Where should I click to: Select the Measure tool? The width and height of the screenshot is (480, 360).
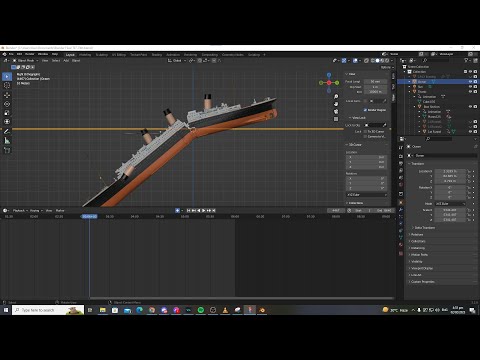point(7,141)
